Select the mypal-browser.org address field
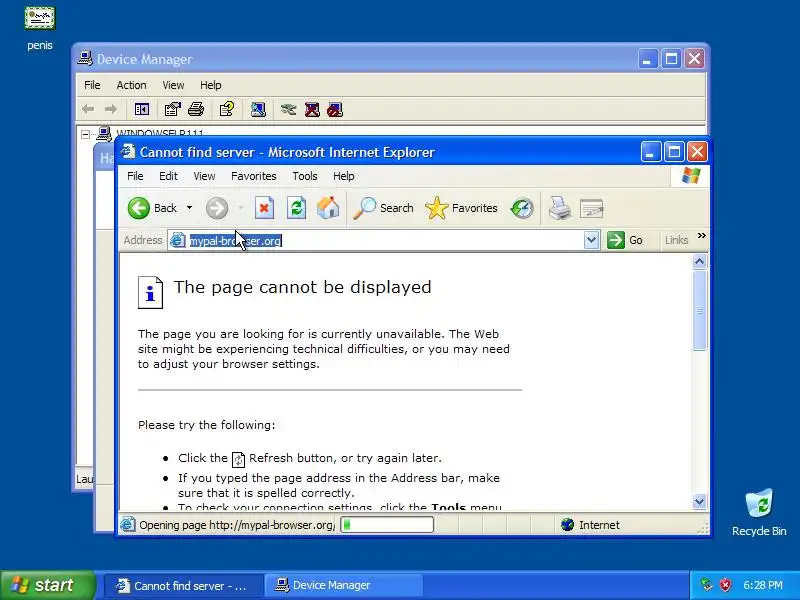800x600 pixels. (385, 240)
